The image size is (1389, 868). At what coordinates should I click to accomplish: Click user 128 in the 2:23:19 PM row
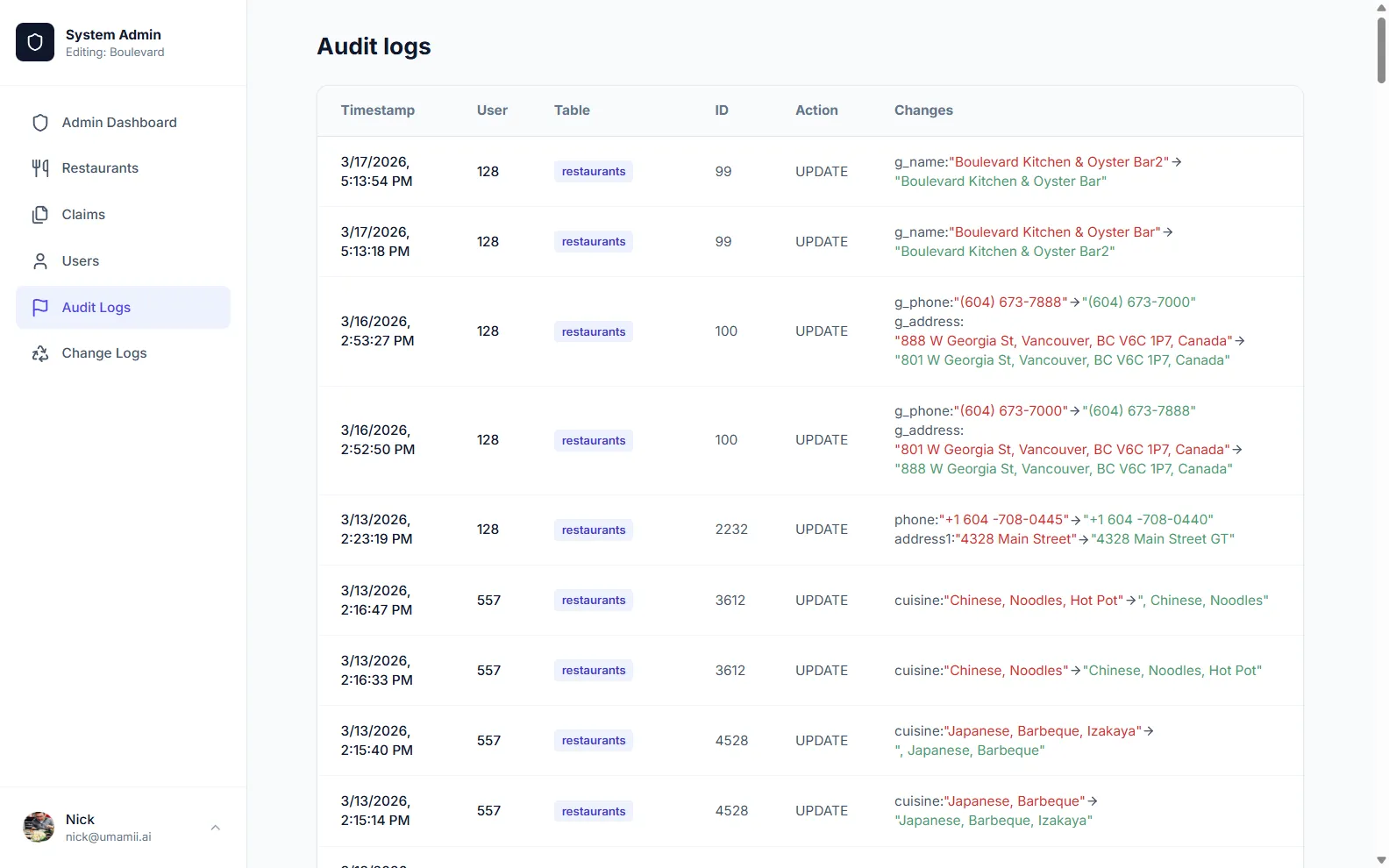488,530
